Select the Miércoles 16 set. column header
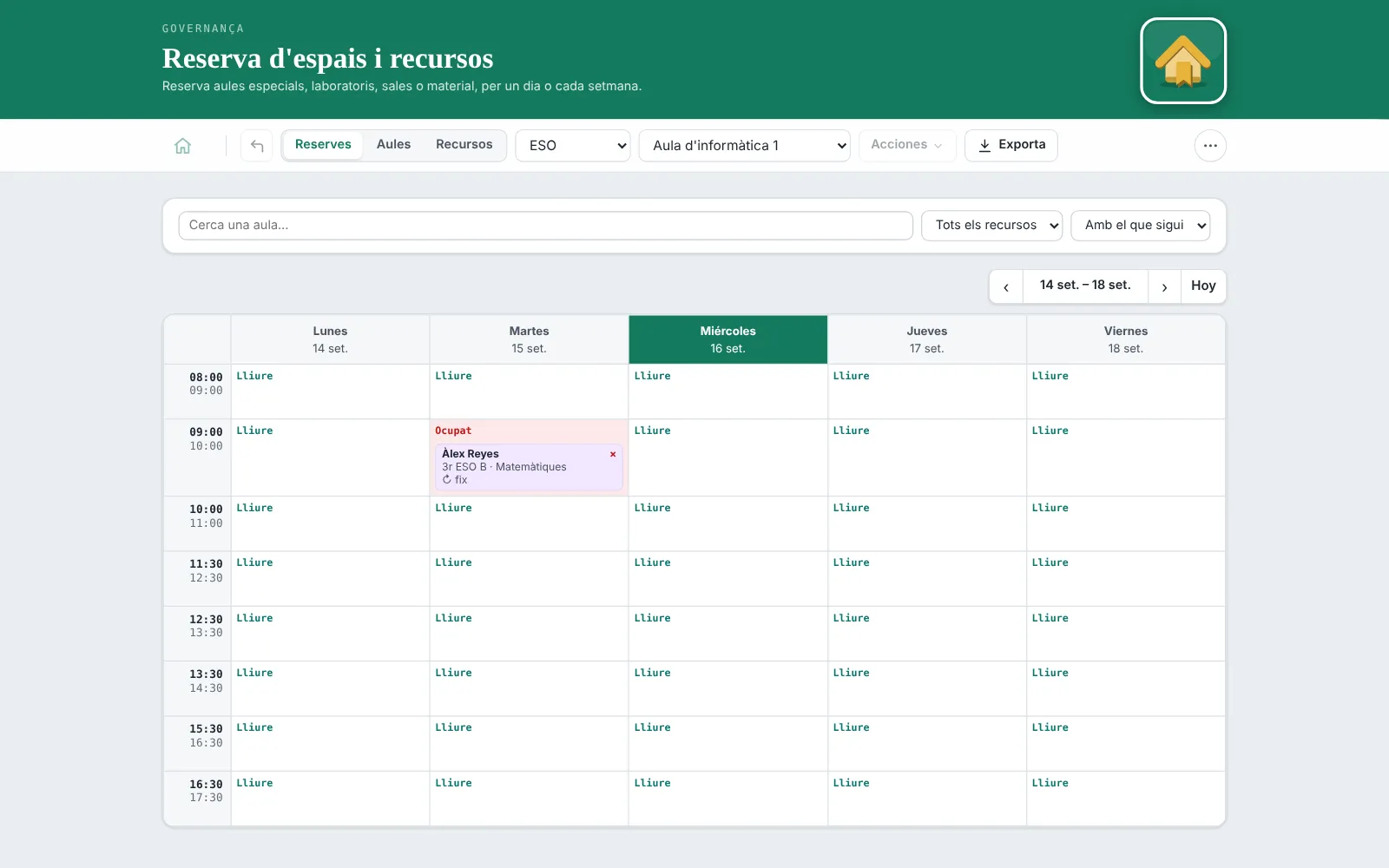 click(727, 339)
